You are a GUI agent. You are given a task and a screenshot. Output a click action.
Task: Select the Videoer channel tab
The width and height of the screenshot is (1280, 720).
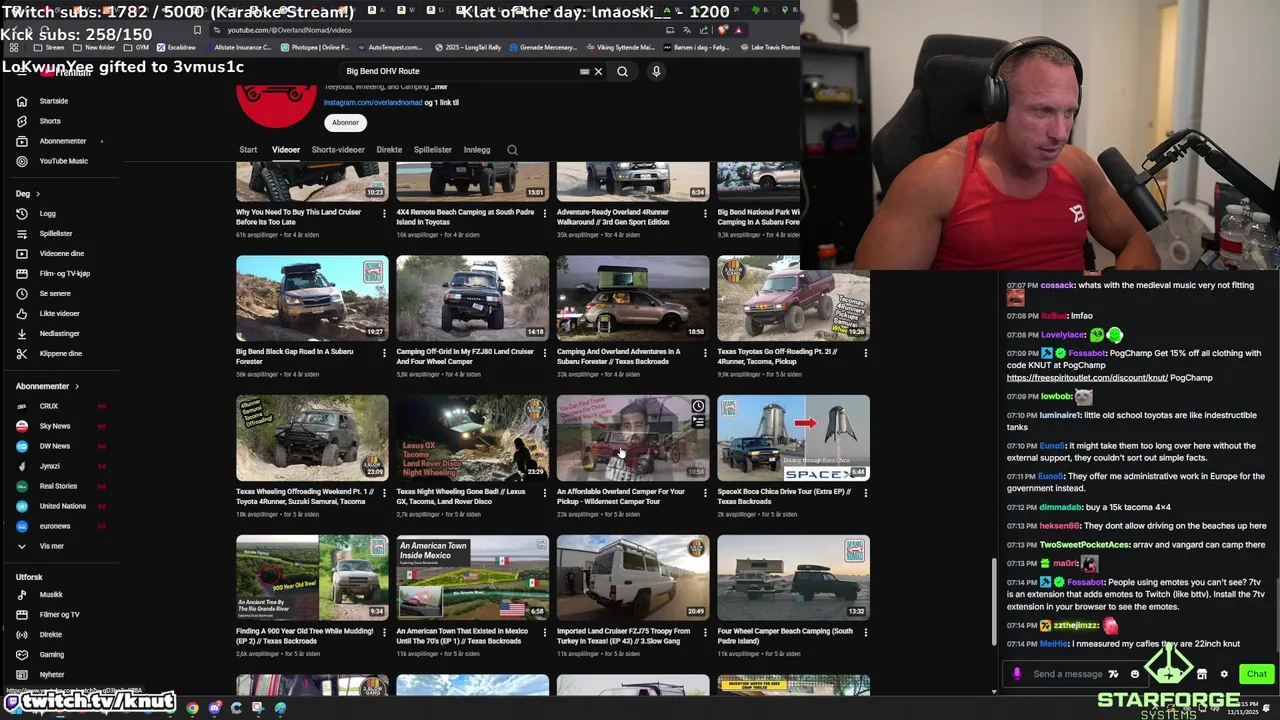tap(286, 150)
